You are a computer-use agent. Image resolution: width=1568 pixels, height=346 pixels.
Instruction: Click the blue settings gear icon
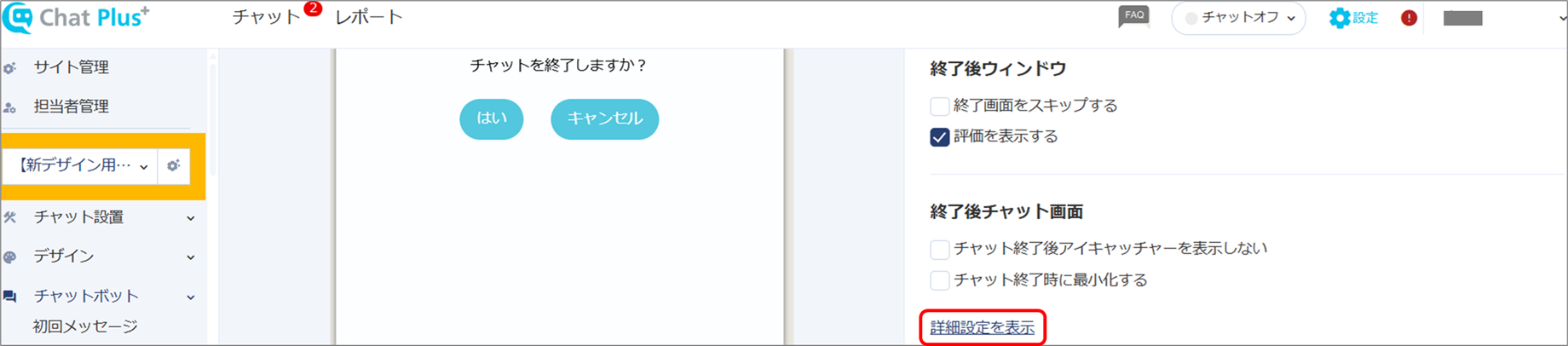click(1340, 18)
